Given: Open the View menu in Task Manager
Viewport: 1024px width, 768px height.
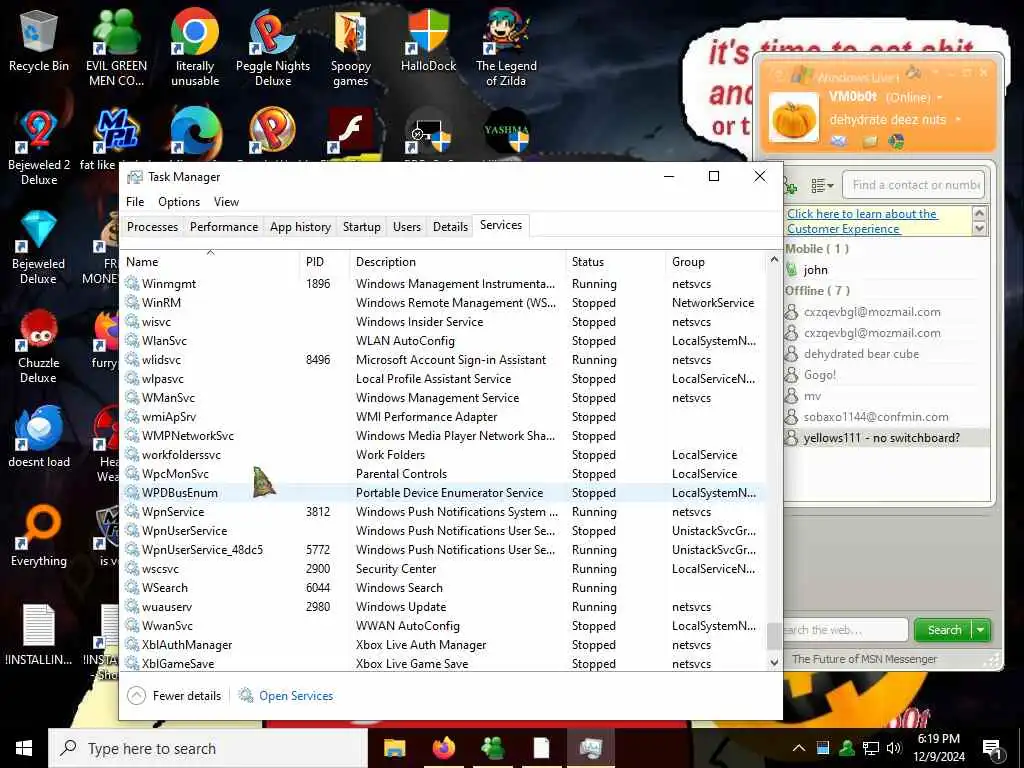Looking at the screenshot, I should (x=226, y=202).
